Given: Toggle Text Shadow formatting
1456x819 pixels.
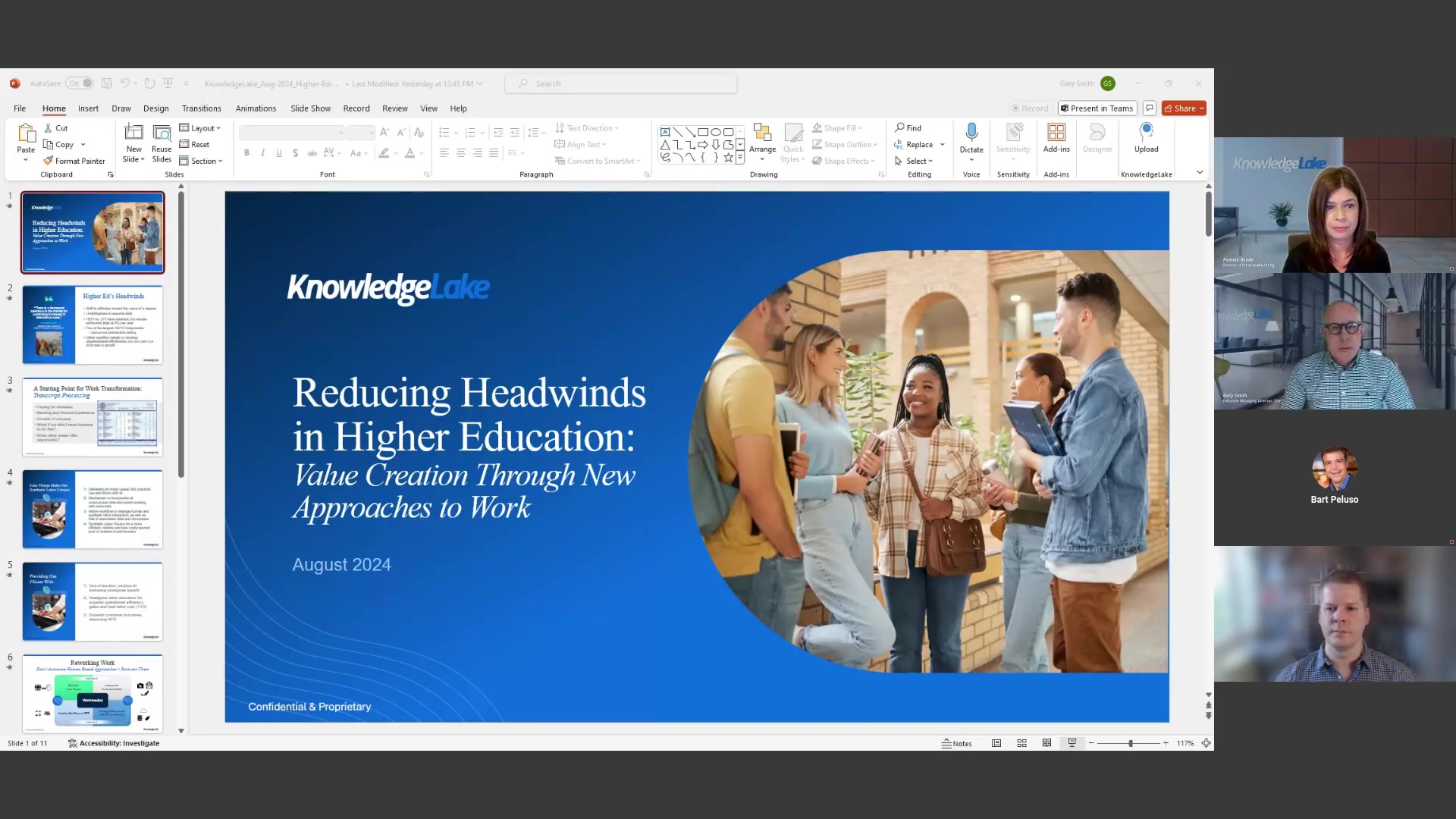Looking at the screenshot, I should click(x=295, y=153).
